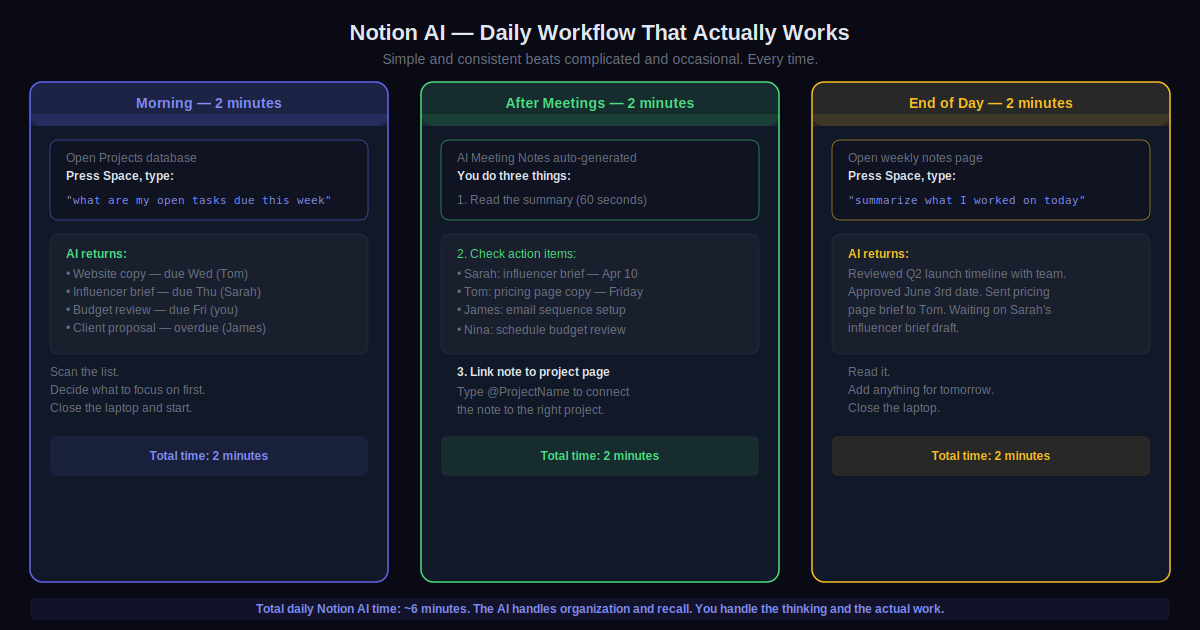The height and width of the screenshot is (630, 1200).
Task: Select the "Website copy — due Wed (Tom)" item
Action: (x=157, y=273)
